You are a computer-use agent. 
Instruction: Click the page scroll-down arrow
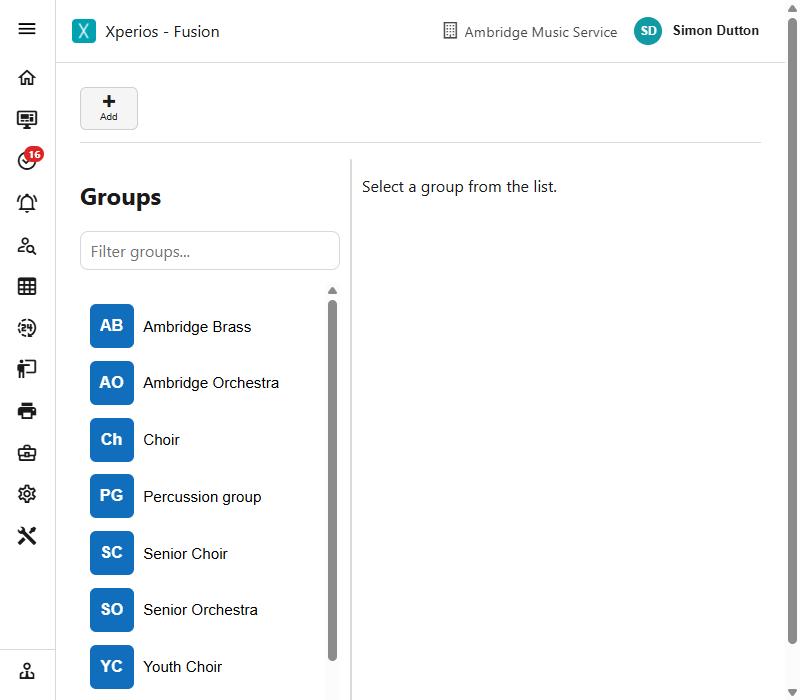(792, 692)
